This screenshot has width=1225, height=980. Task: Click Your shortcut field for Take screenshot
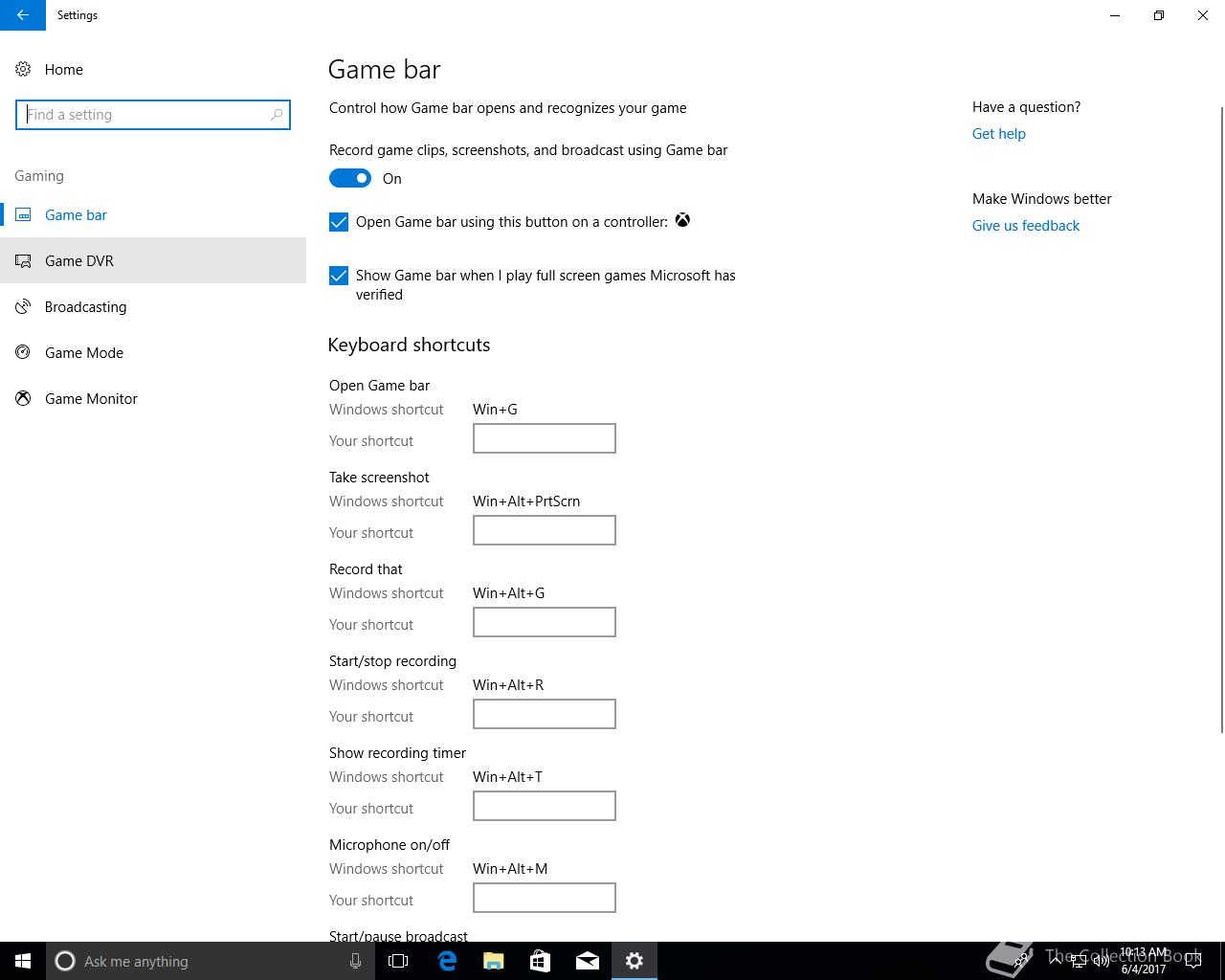[x=545, y=530]
